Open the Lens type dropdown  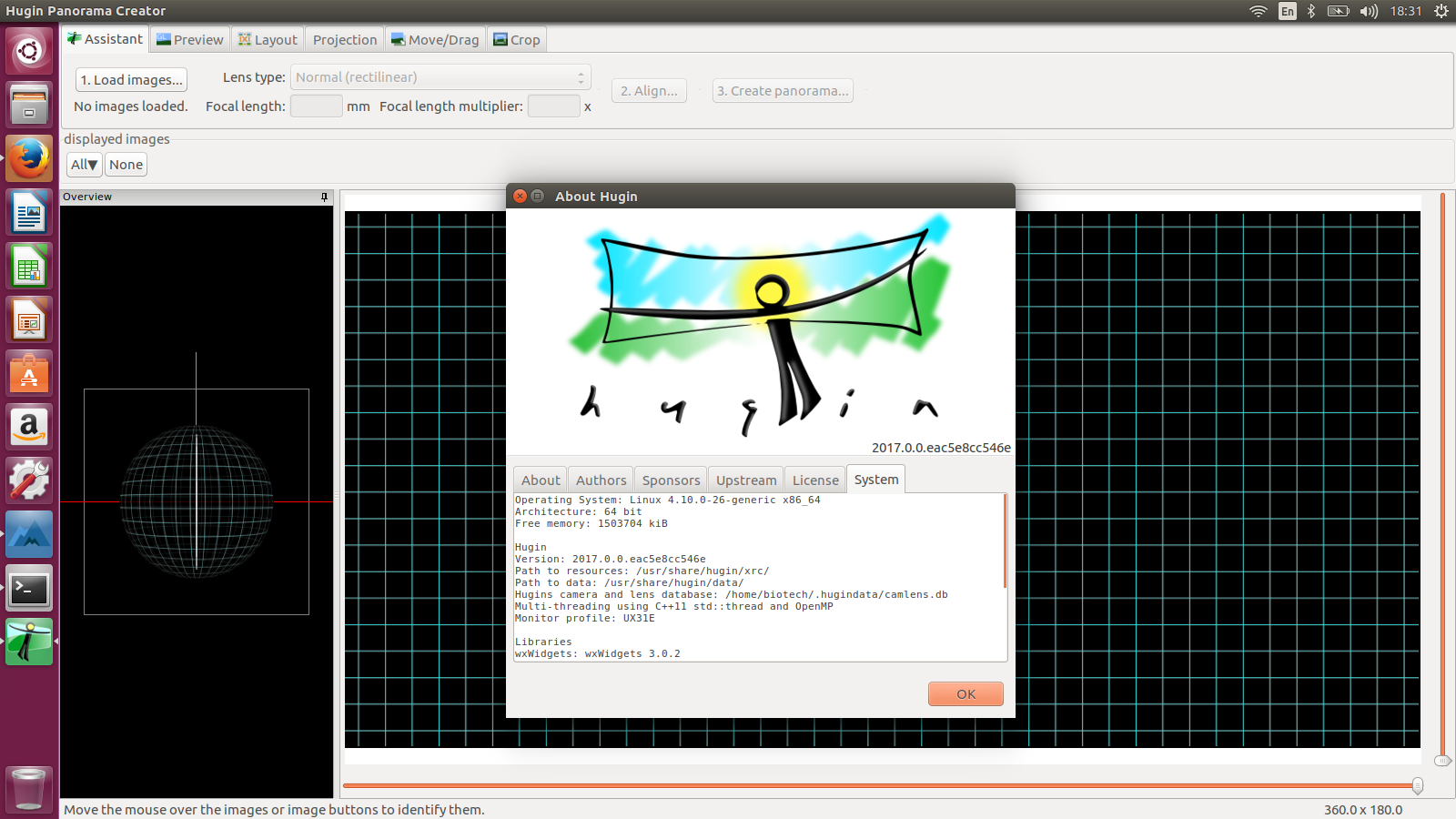(x=441, y=77)
